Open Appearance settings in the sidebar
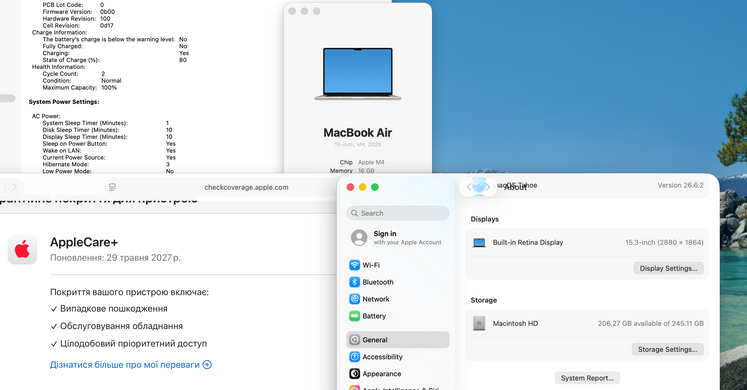The image size is (747, 390). click(398, 374)
